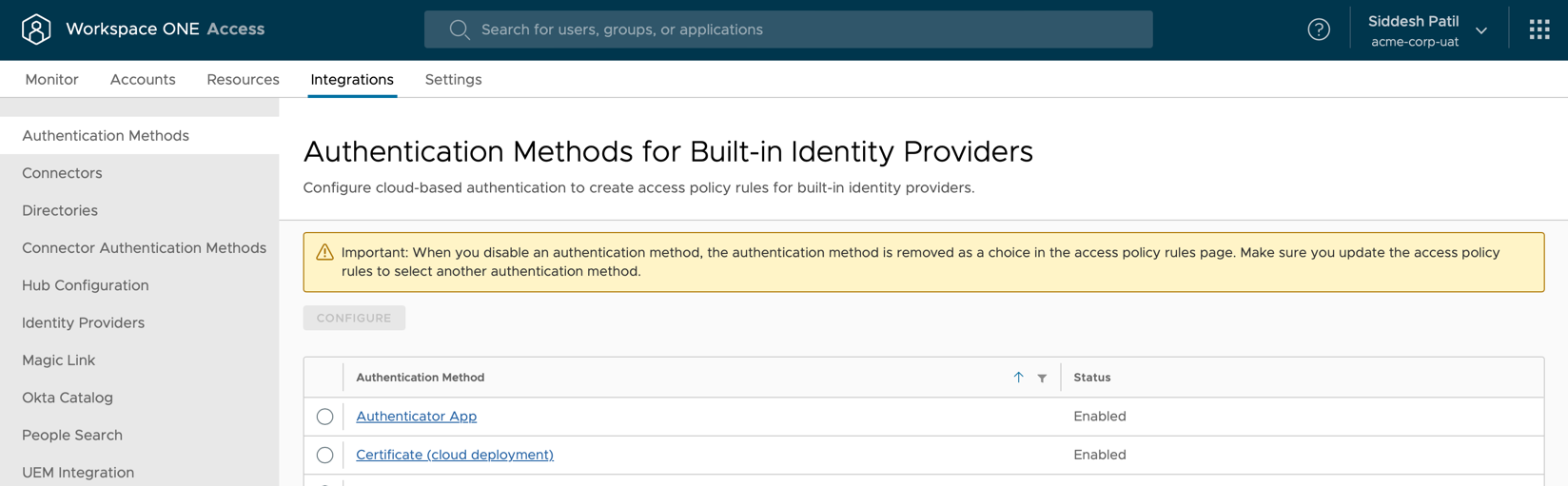This screenshot has height=486, width=1568.
Task: Click the warning triangle icon in the alert
Action: click(324, 253)
